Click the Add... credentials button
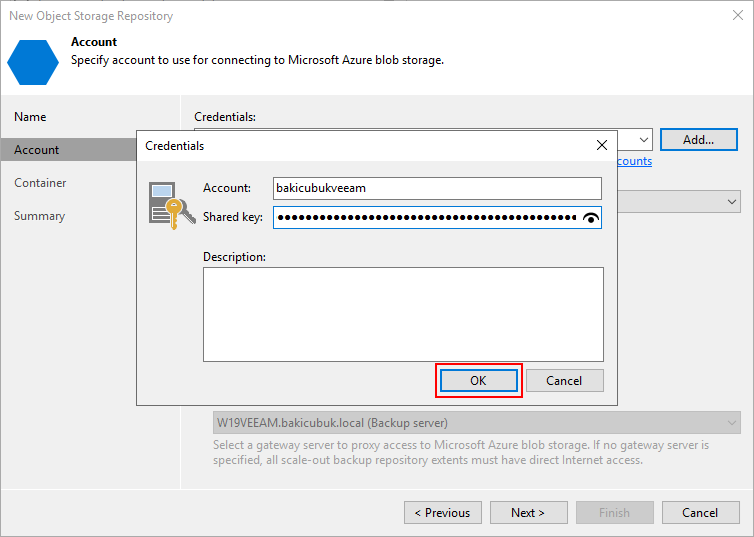754x537 pixels. click(699, 140)
